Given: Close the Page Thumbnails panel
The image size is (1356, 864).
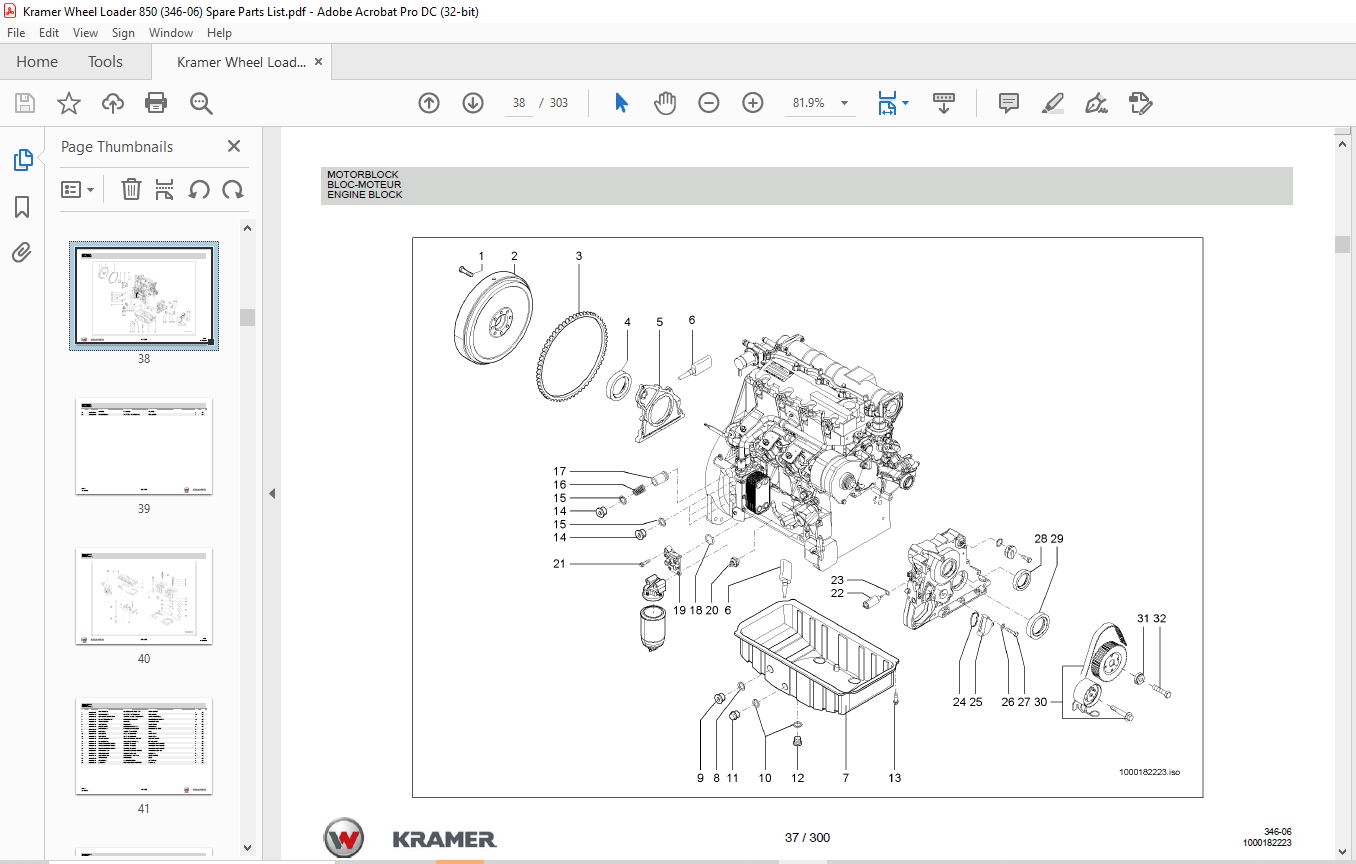Looking at the screenshot, I should tap(234, 146).
